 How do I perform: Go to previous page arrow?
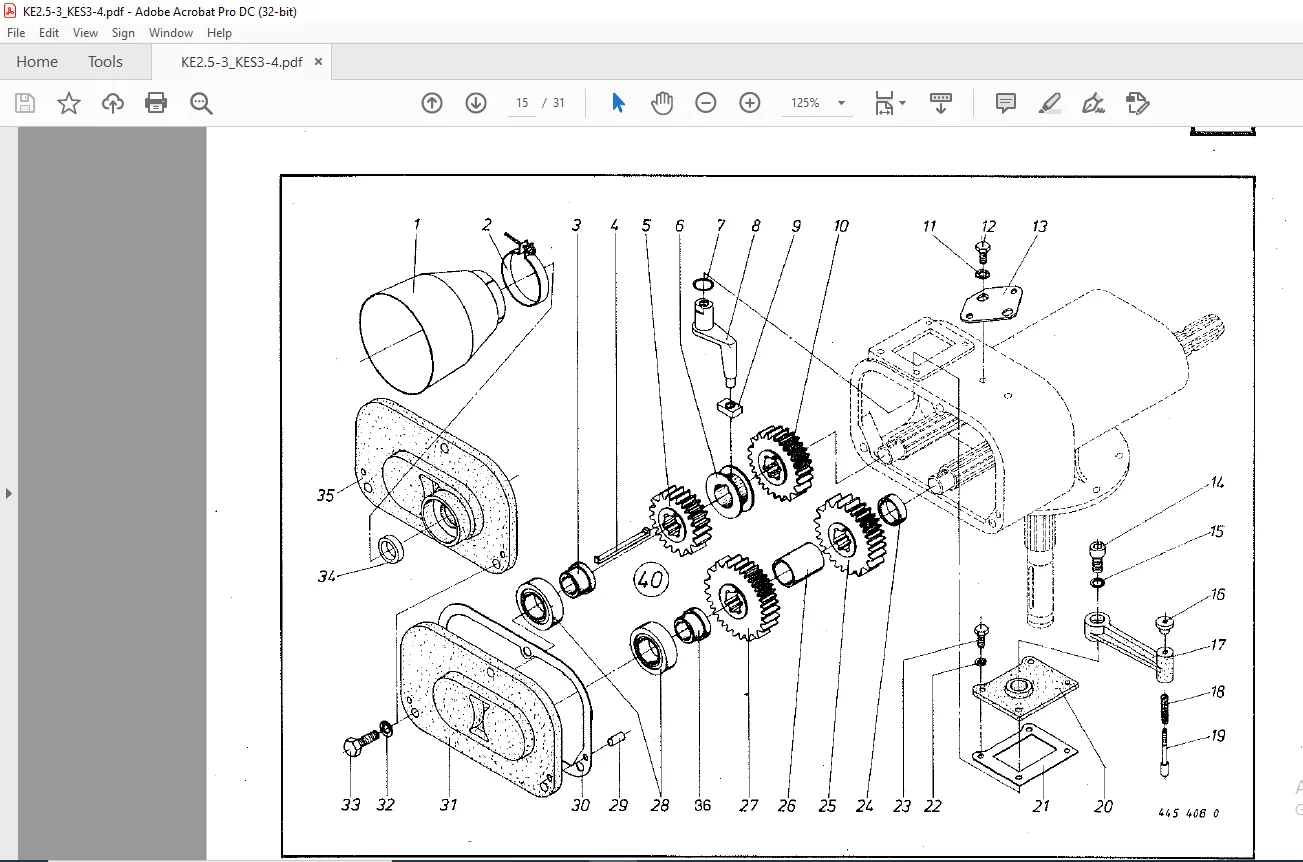click(x=432, y=103)
